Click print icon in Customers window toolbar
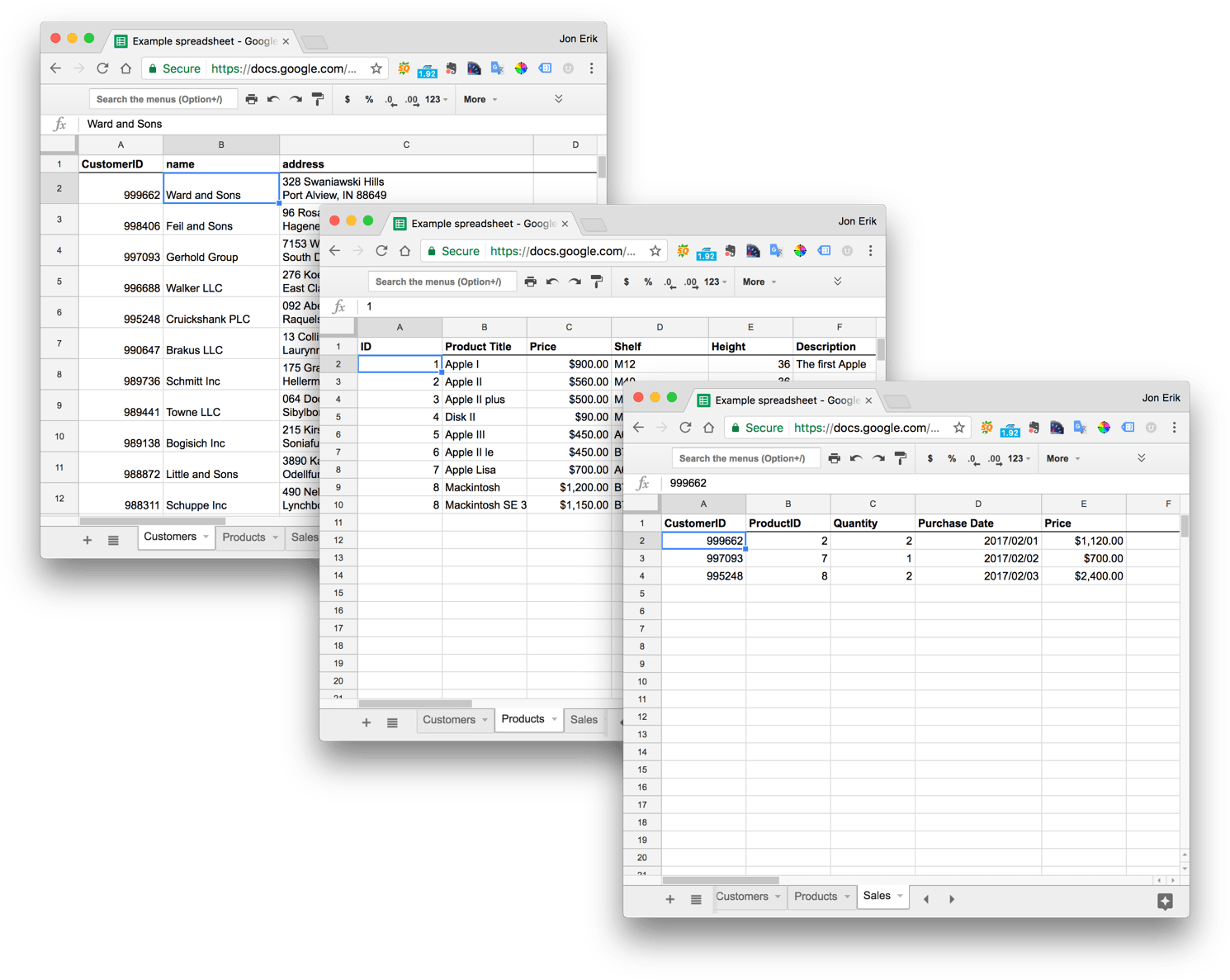This screenshot has height=980, width=1230. pyautogui.click(x=252, y=99)
